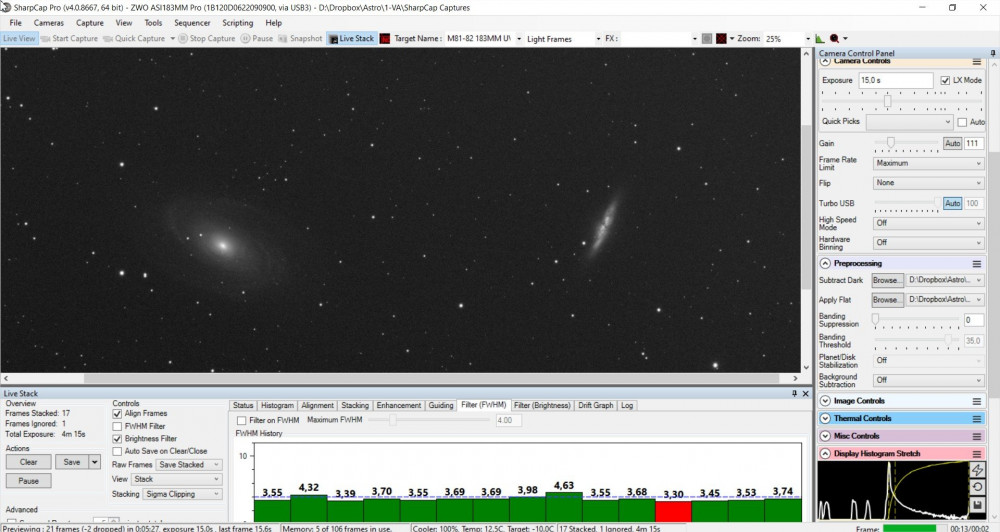The width and height of the screenshot is (1000, 532).
Task: Expand the Thermal Controls section
Action: point(825,418)
